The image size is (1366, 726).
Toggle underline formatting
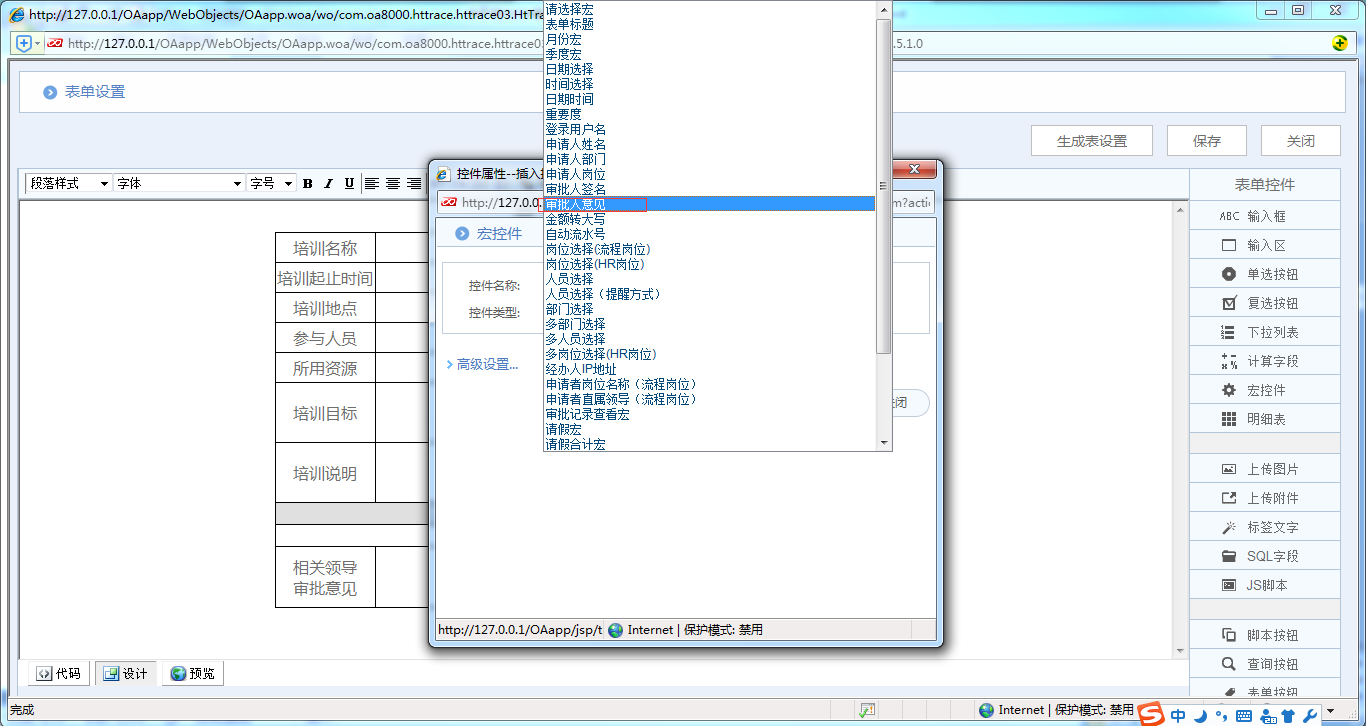point(347,183)
